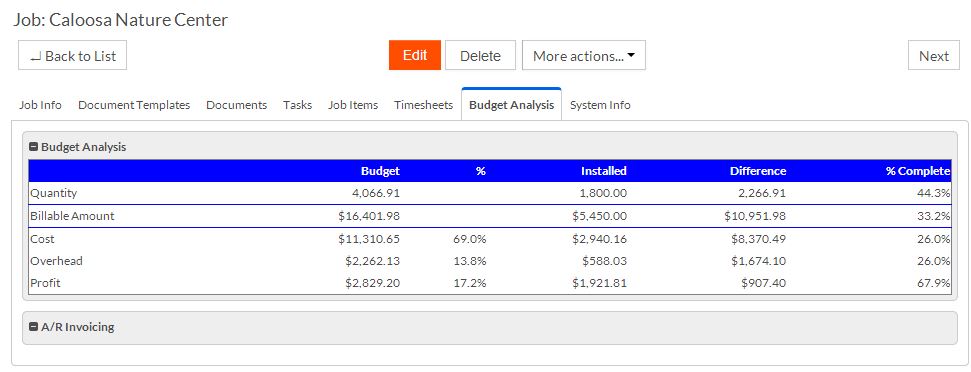This screenshot has height=372, width=971.
Task: Click the Billable Amount row label
Action: point(72,216)
